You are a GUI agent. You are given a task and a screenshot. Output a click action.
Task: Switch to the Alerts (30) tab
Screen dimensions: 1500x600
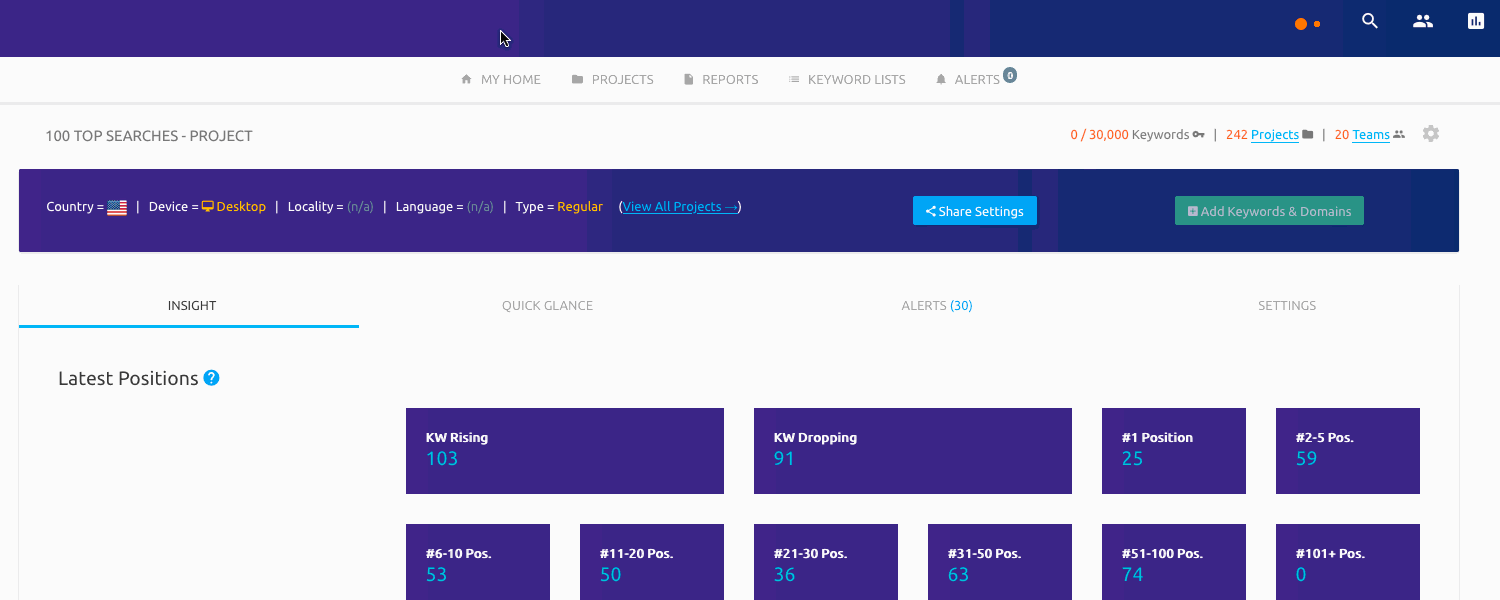point(936,306)
